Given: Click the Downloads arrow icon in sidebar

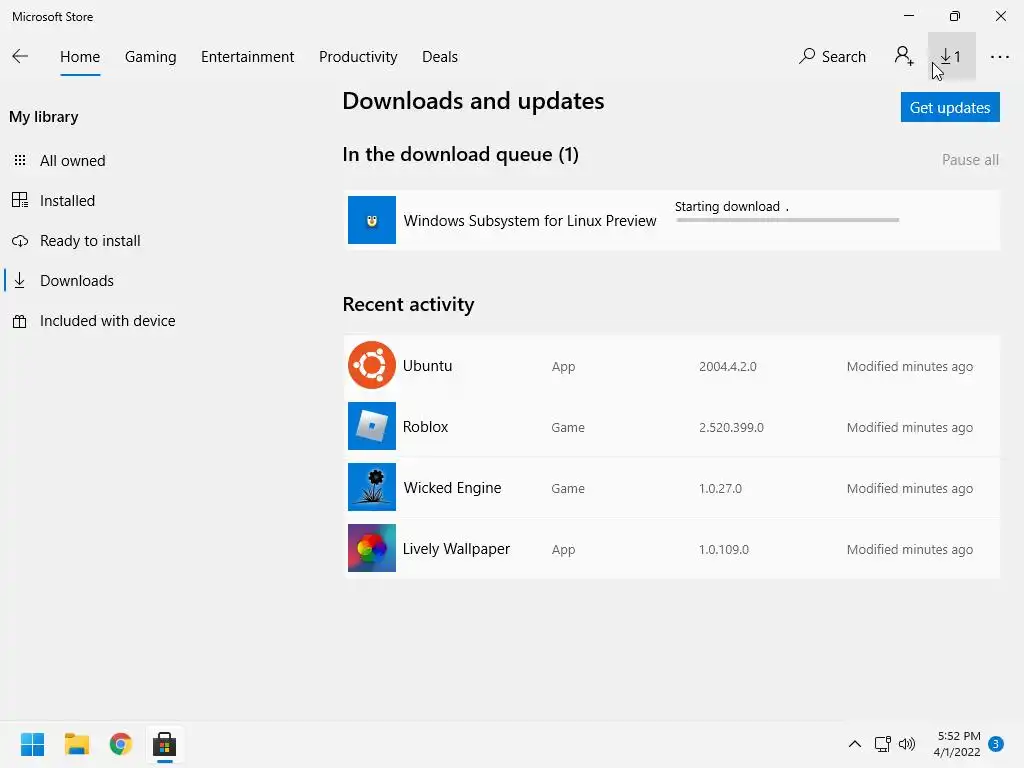Looking at the screenshot, I should [20, 281].
